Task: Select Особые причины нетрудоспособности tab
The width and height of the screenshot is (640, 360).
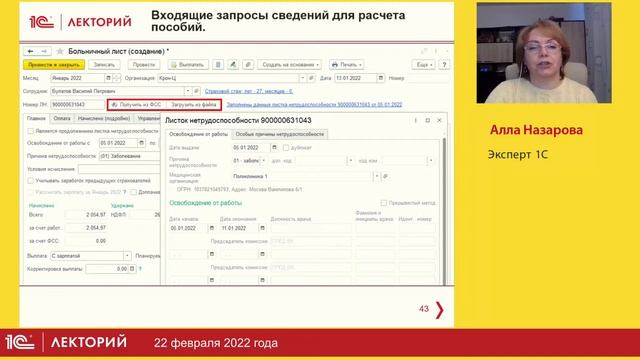Action: tap(280, 134)
